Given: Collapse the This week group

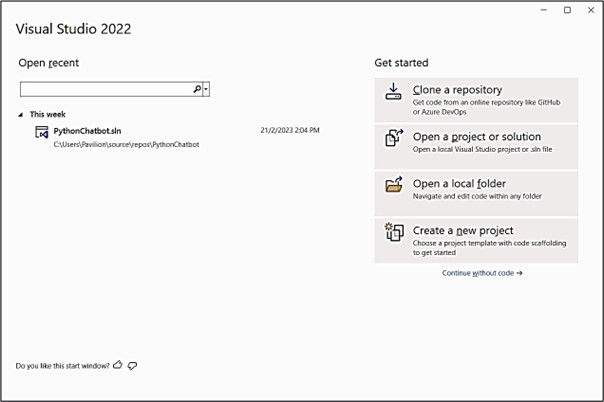Looking at the screenshot, I should click(21, 115).
